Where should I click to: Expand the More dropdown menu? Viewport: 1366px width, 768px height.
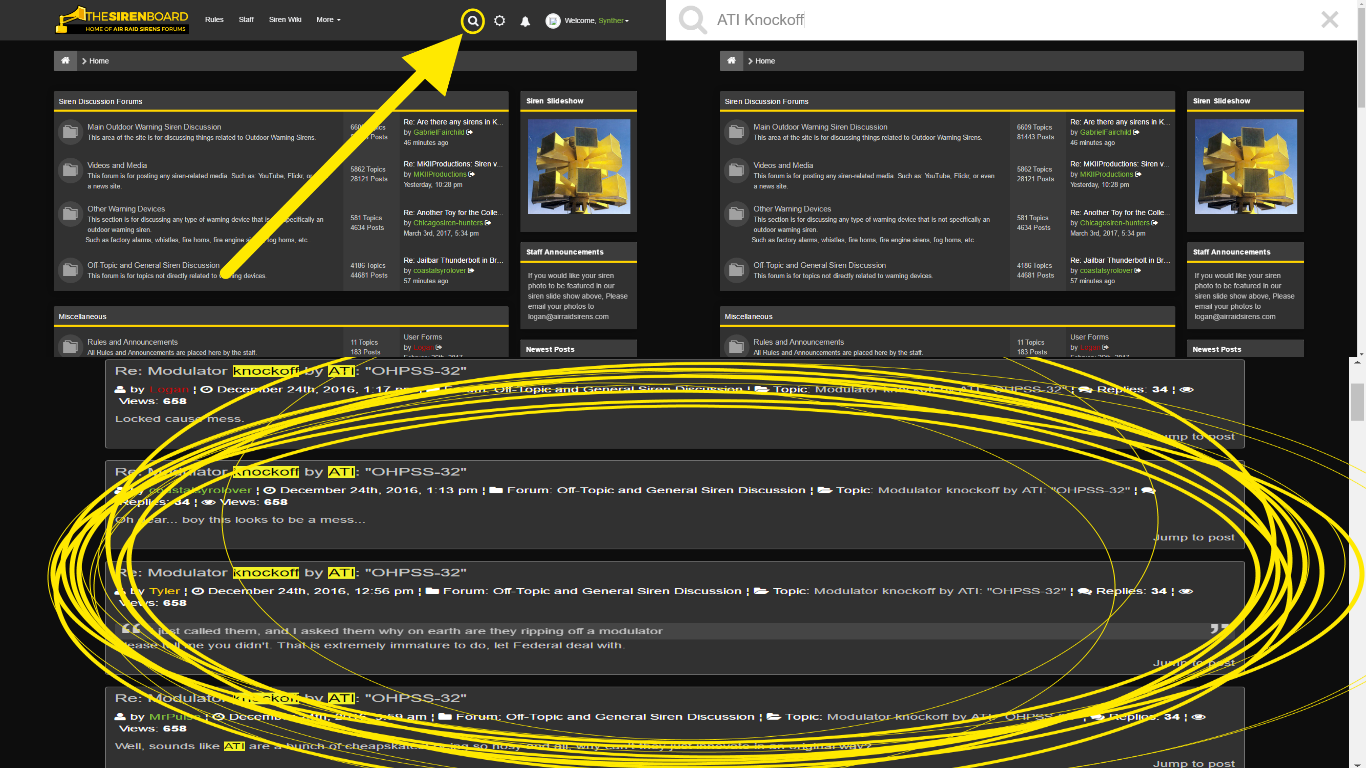[x=328, y=20]
